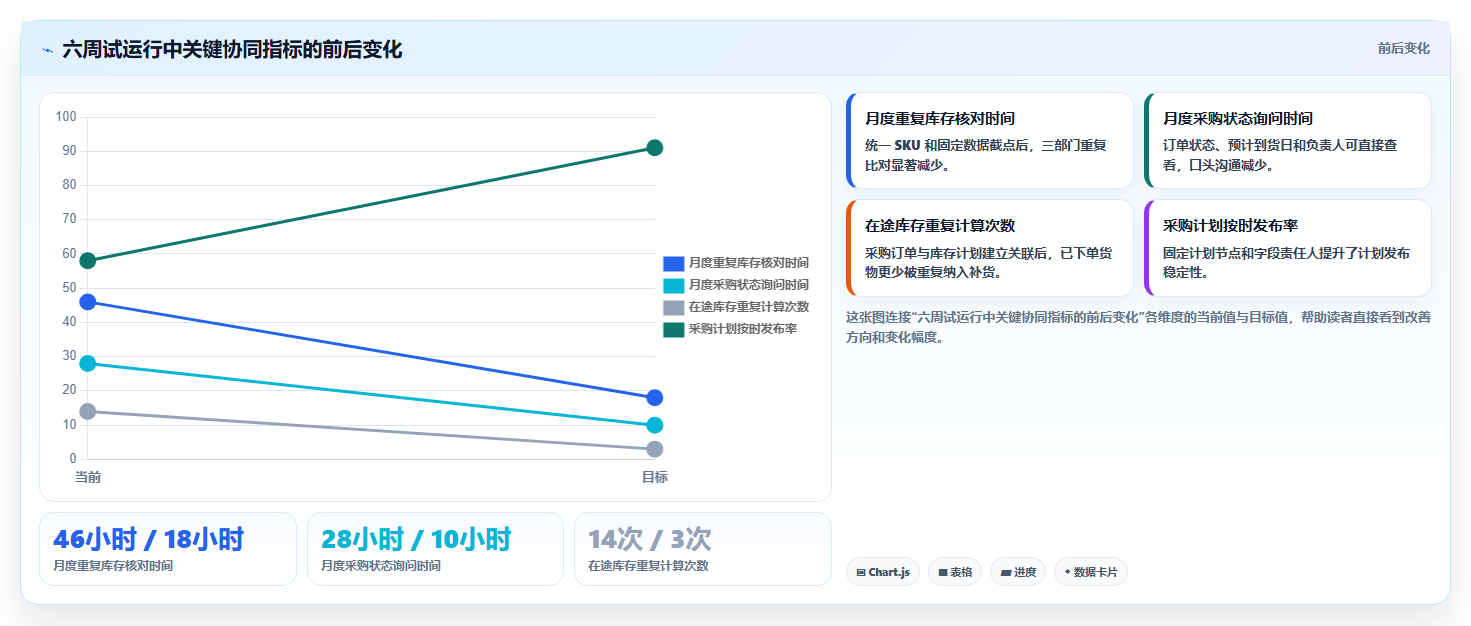
Task: Click the 当前 x-axis label
Action: [x=88, y=477]
